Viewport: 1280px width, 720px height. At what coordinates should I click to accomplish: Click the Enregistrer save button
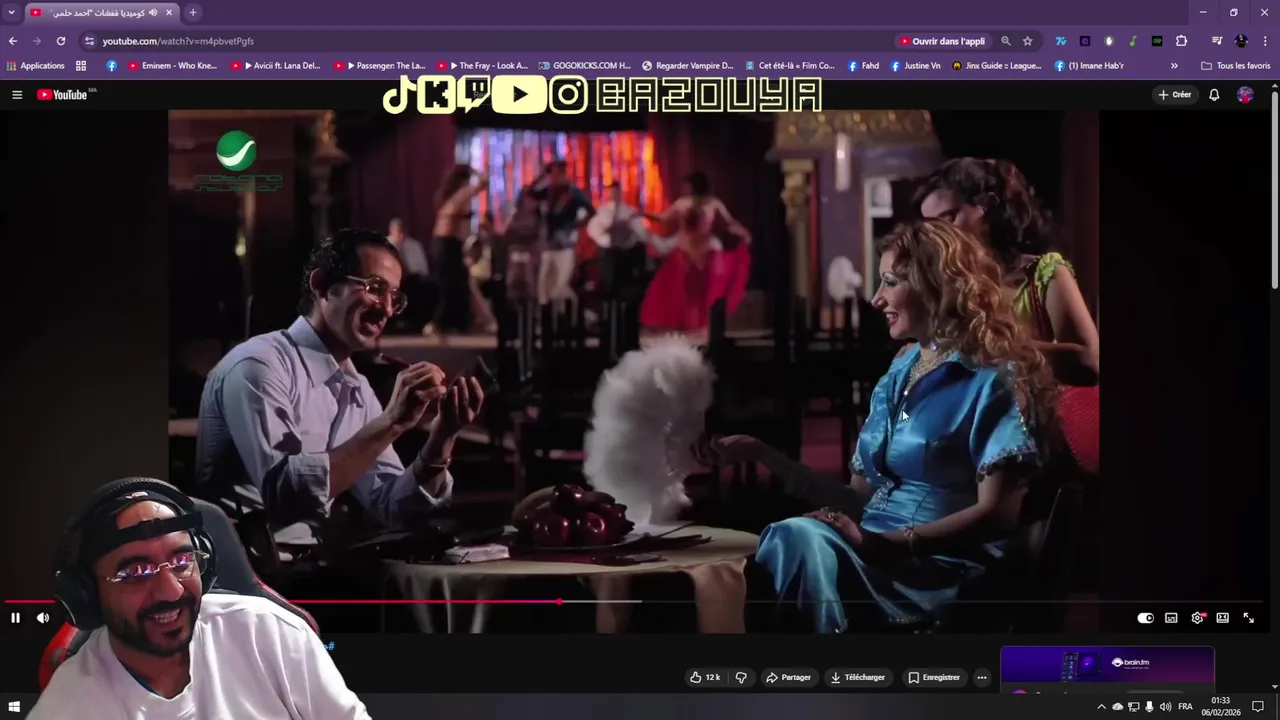coord(934,677)
